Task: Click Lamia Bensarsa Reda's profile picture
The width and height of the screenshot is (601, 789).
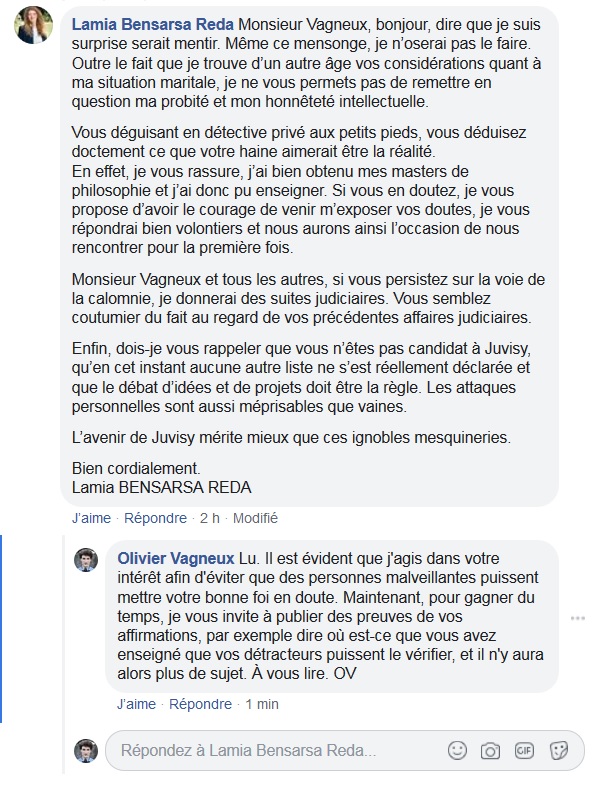Action: tap(34, 25)
